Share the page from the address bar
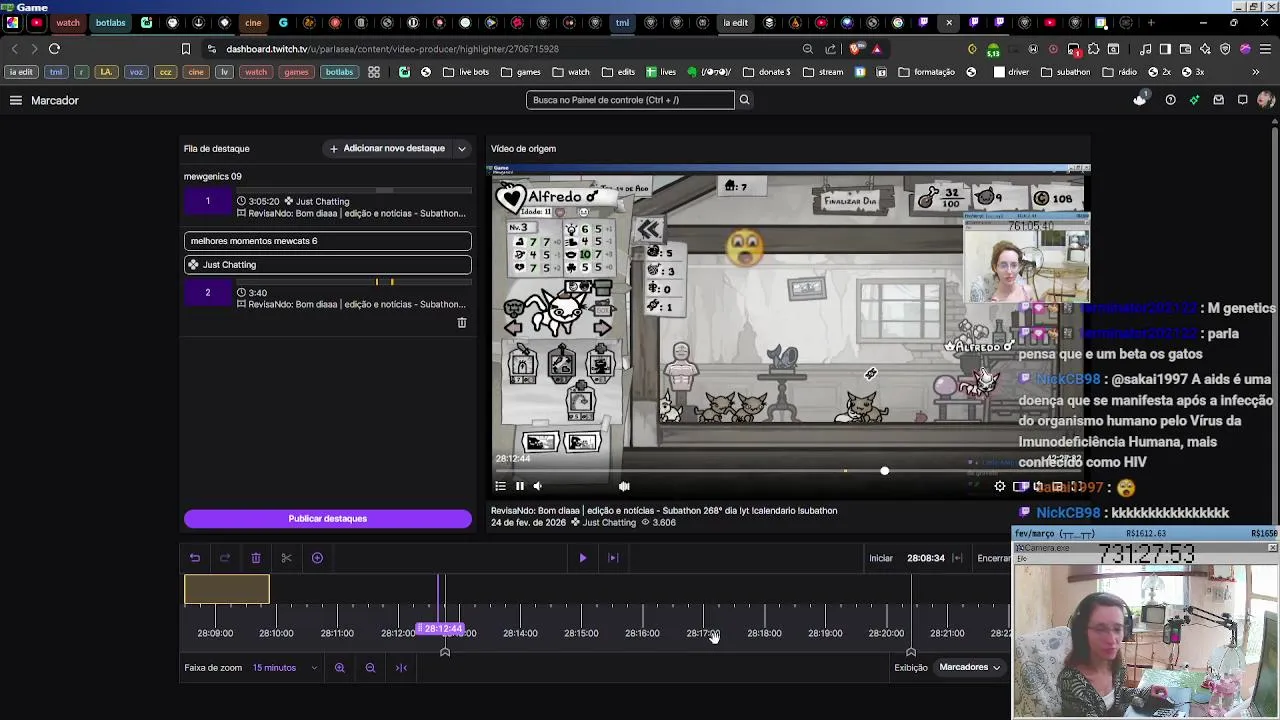1280x720 pixels. pyautogui.click(x=831, y=48)
